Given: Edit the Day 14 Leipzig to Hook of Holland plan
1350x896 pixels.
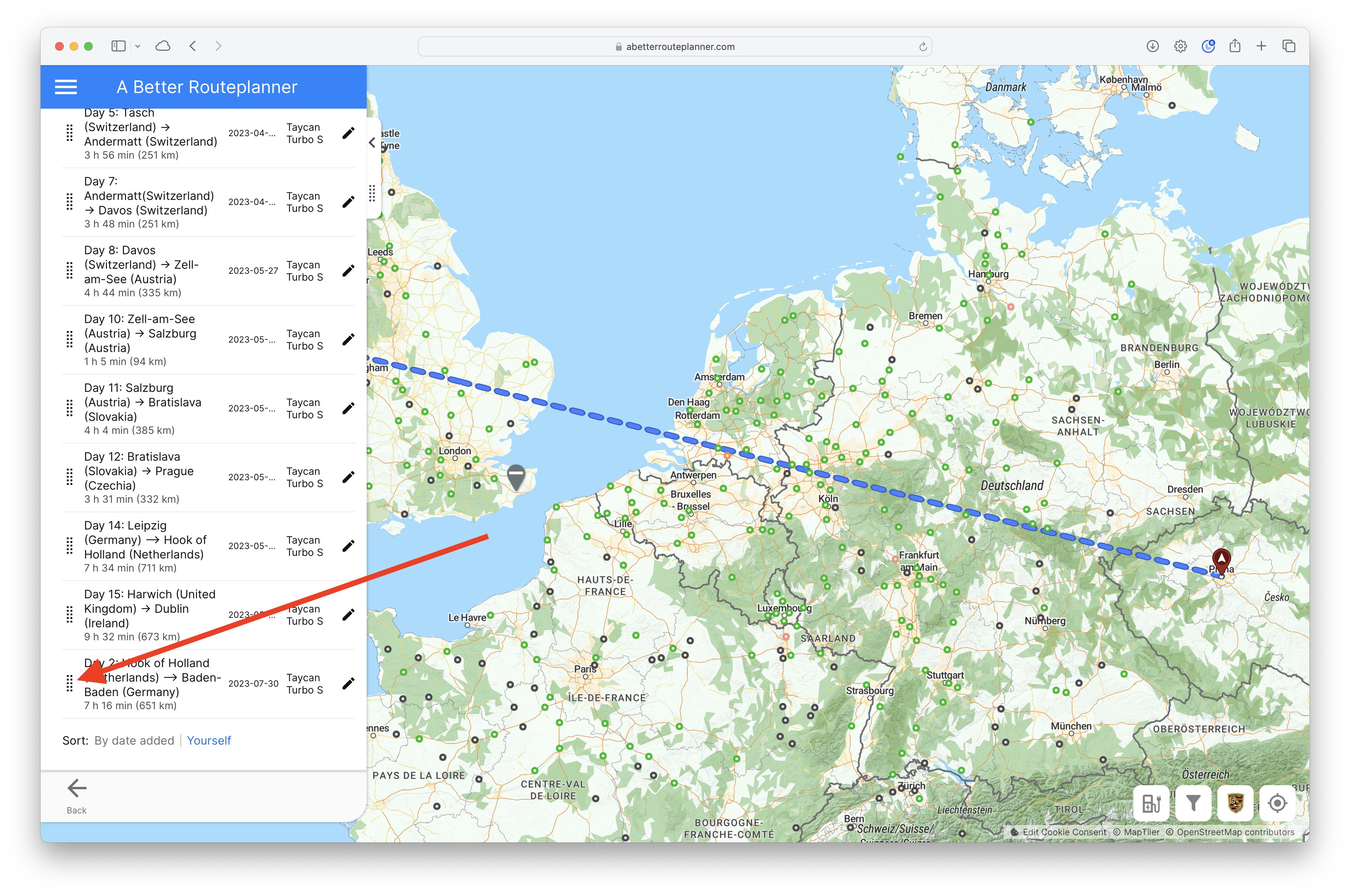Looking at the screenshot, I should (348, 546).
